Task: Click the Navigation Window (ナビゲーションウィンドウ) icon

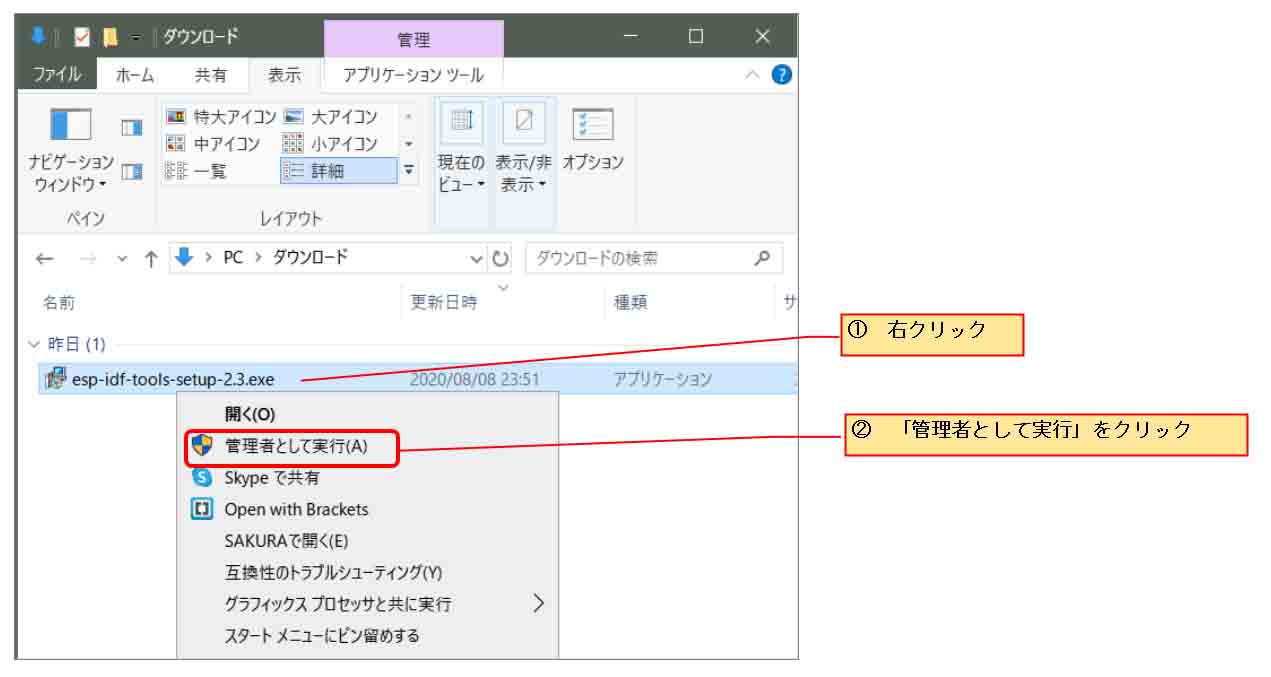Action: pyautogui.click(x=71, y=125)
